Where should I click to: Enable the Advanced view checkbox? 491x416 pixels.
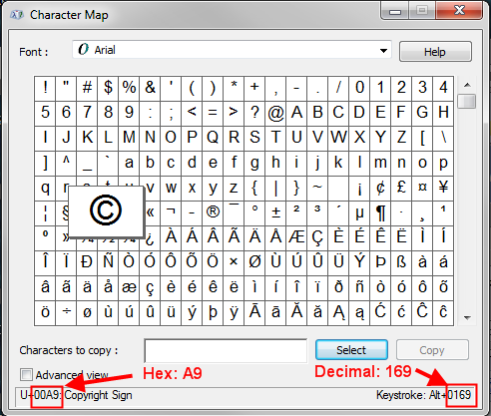(x=26, y=375)
